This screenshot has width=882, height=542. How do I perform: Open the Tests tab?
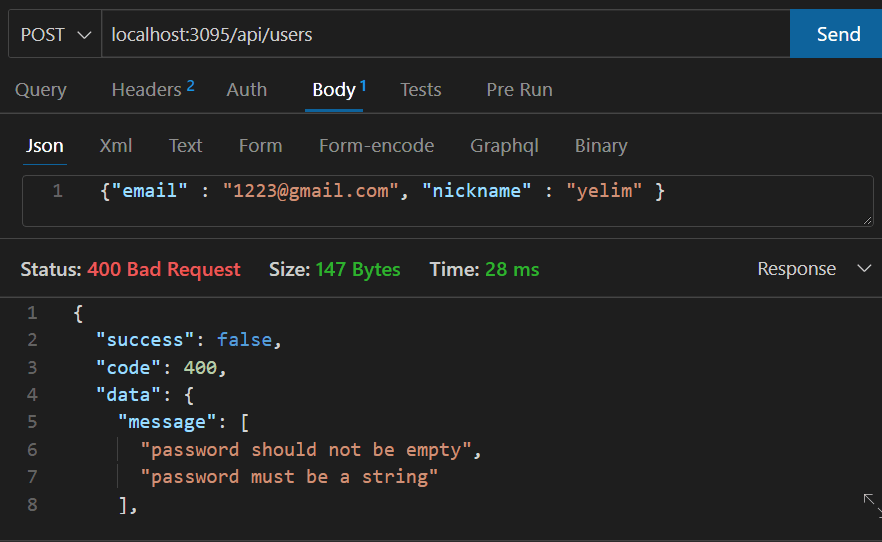tap(421, 89)
